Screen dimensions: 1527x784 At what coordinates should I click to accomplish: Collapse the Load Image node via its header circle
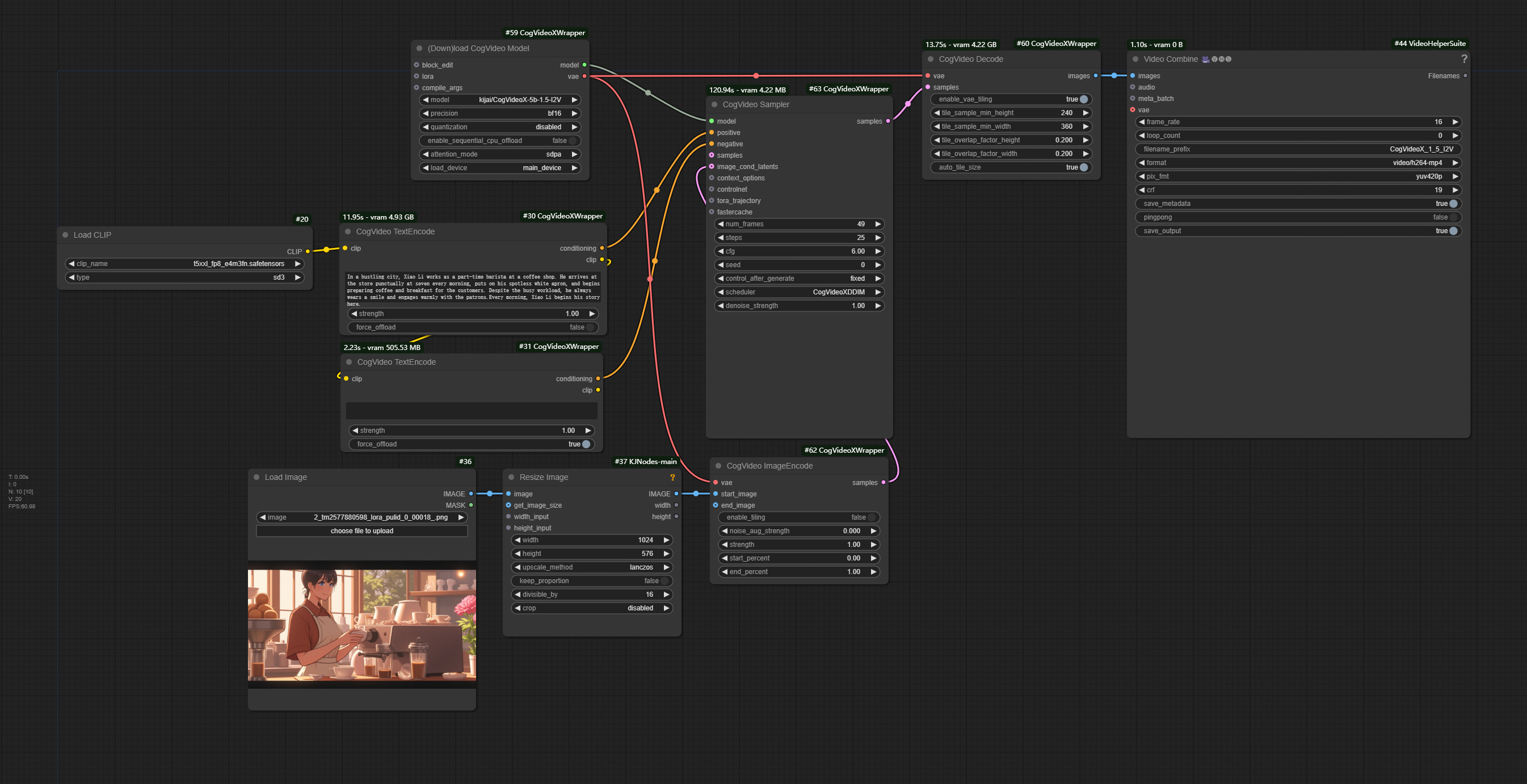pyautogui.click(x=256, y=477)
